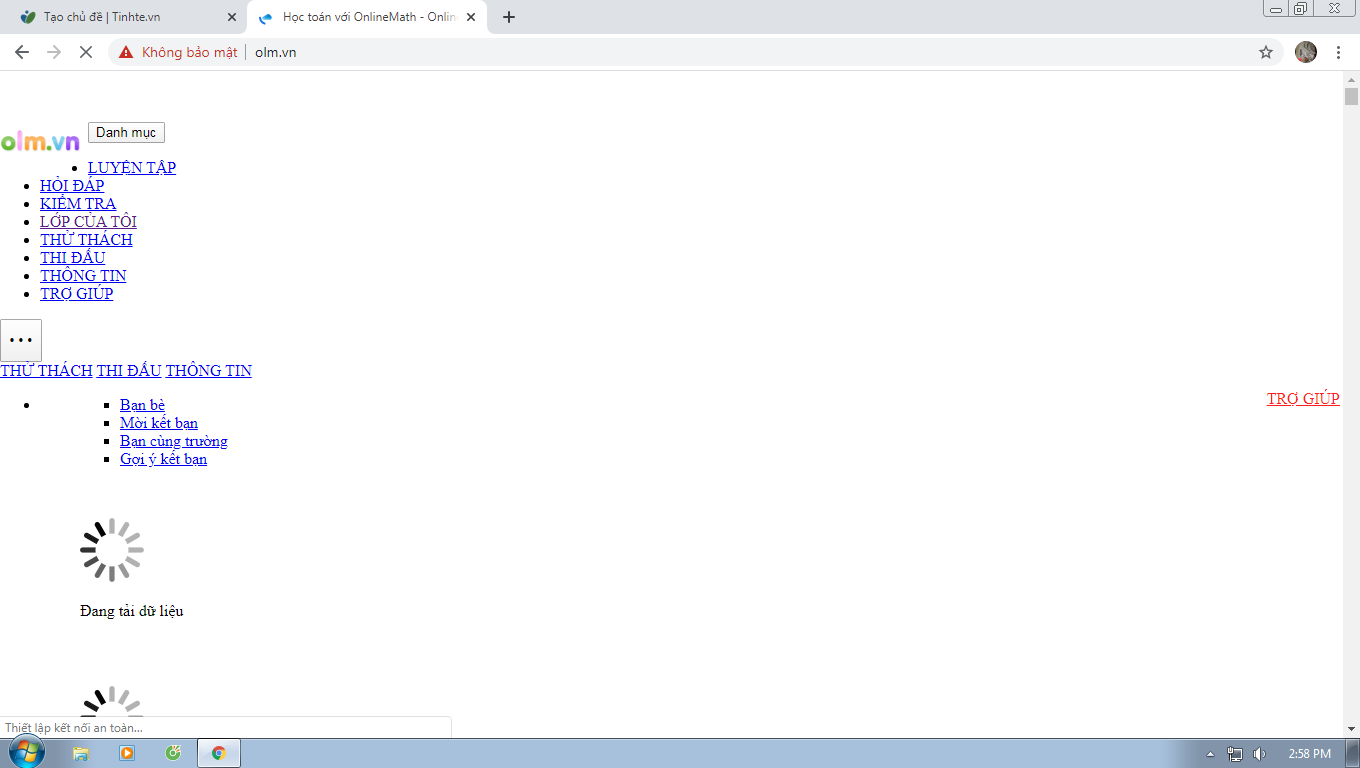
Task: Open the Gợi ý kết bạn link
Action: tap(163, 459)
